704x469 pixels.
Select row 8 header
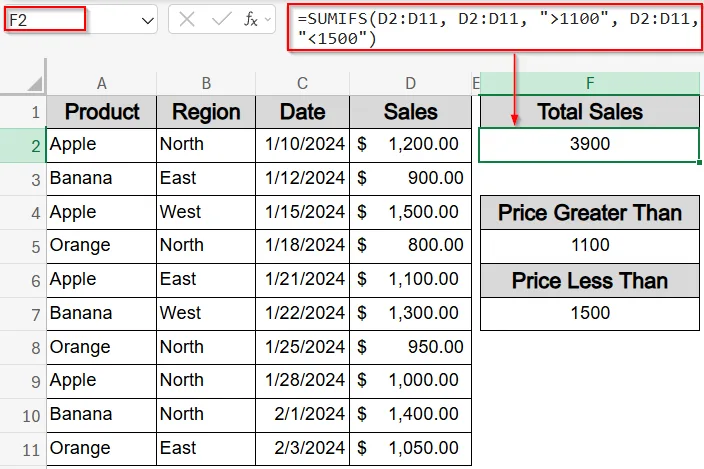pos(23,348)
